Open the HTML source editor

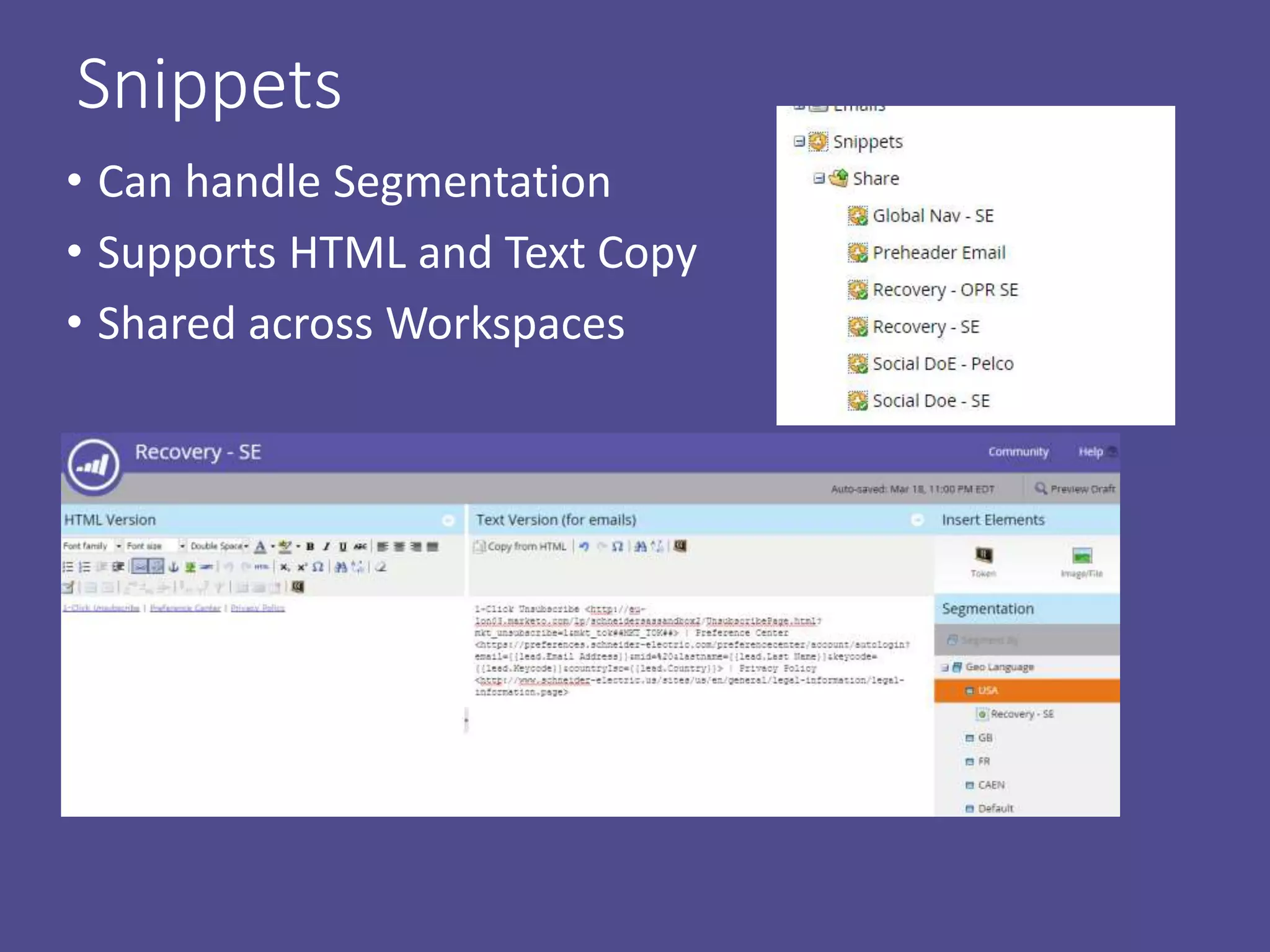(x=261, y=566)
